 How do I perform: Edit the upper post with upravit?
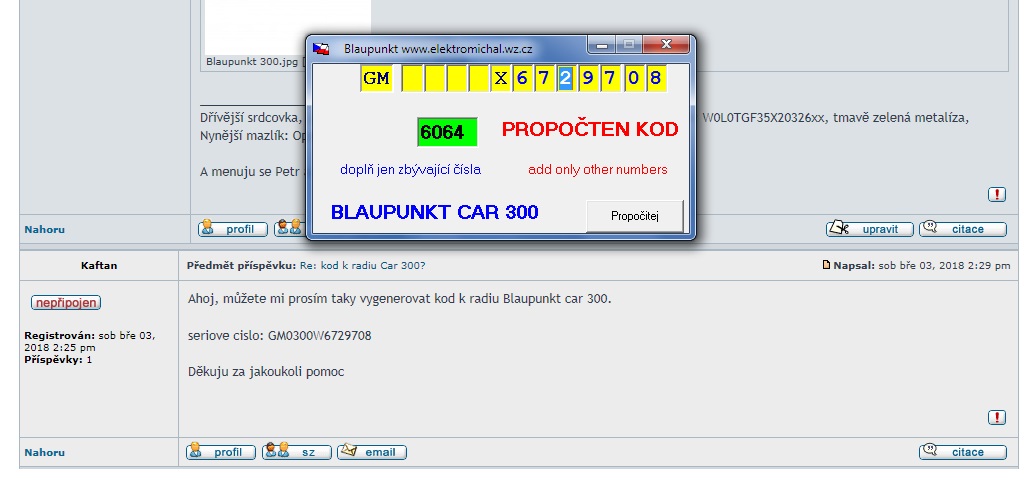click(869, 229)
